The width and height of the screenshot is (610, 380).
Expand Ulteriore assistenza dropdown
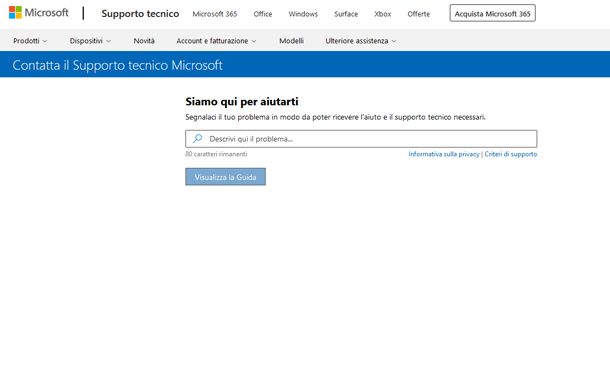click(361, 41)
